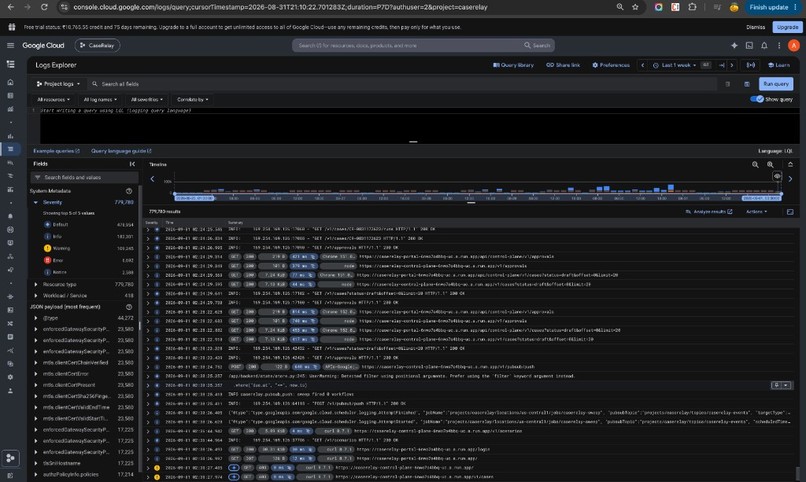Screen dimensions: 806x482
Task: Zoom out the timeline histogram
Action: (x=755, y=164)
